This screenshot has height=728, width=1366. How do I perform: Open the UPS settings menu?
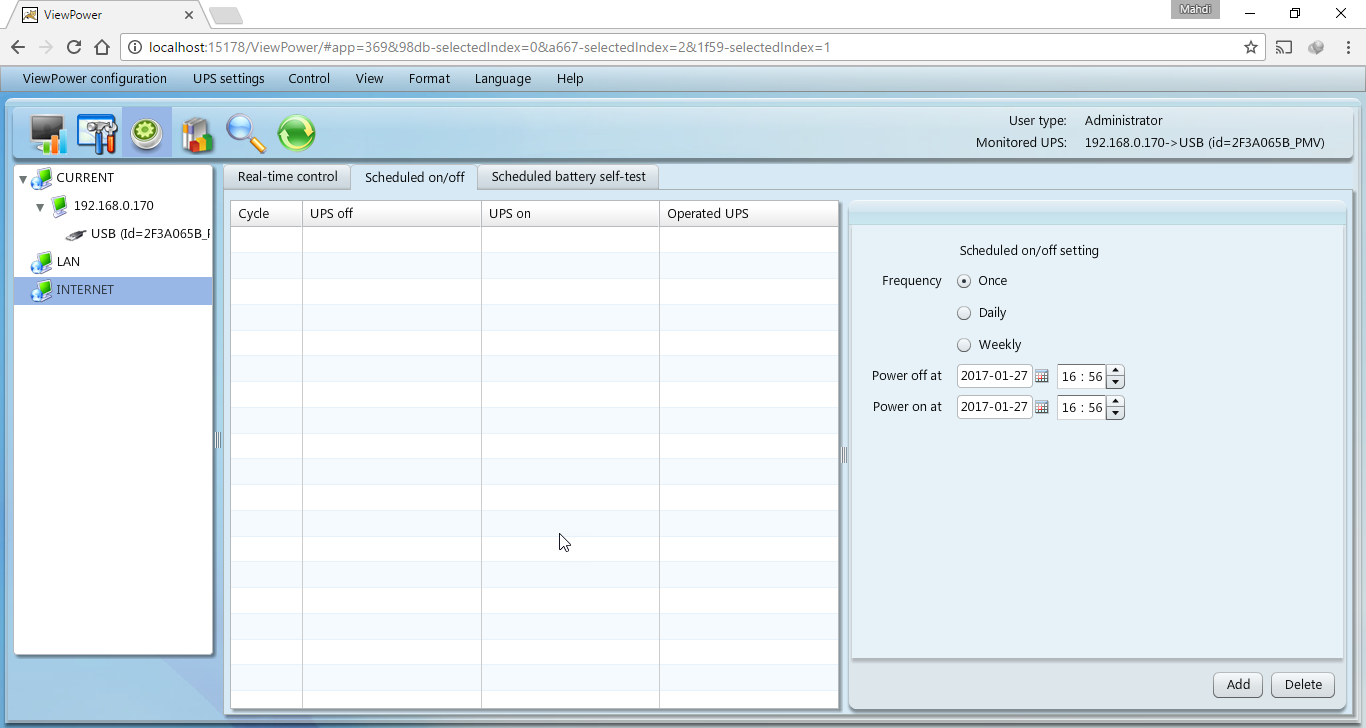[228, 79]
